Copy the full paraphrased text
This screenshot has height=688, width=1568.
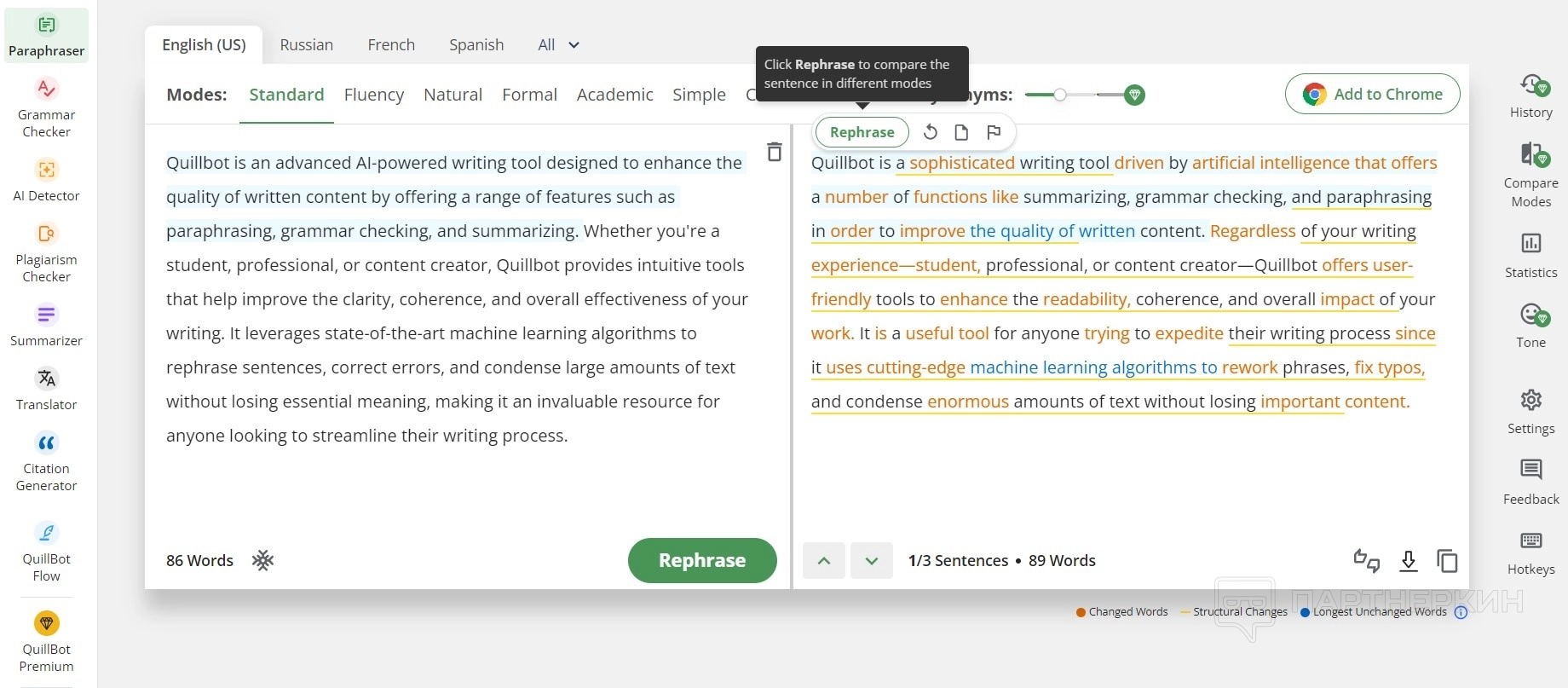(1447, 560)
